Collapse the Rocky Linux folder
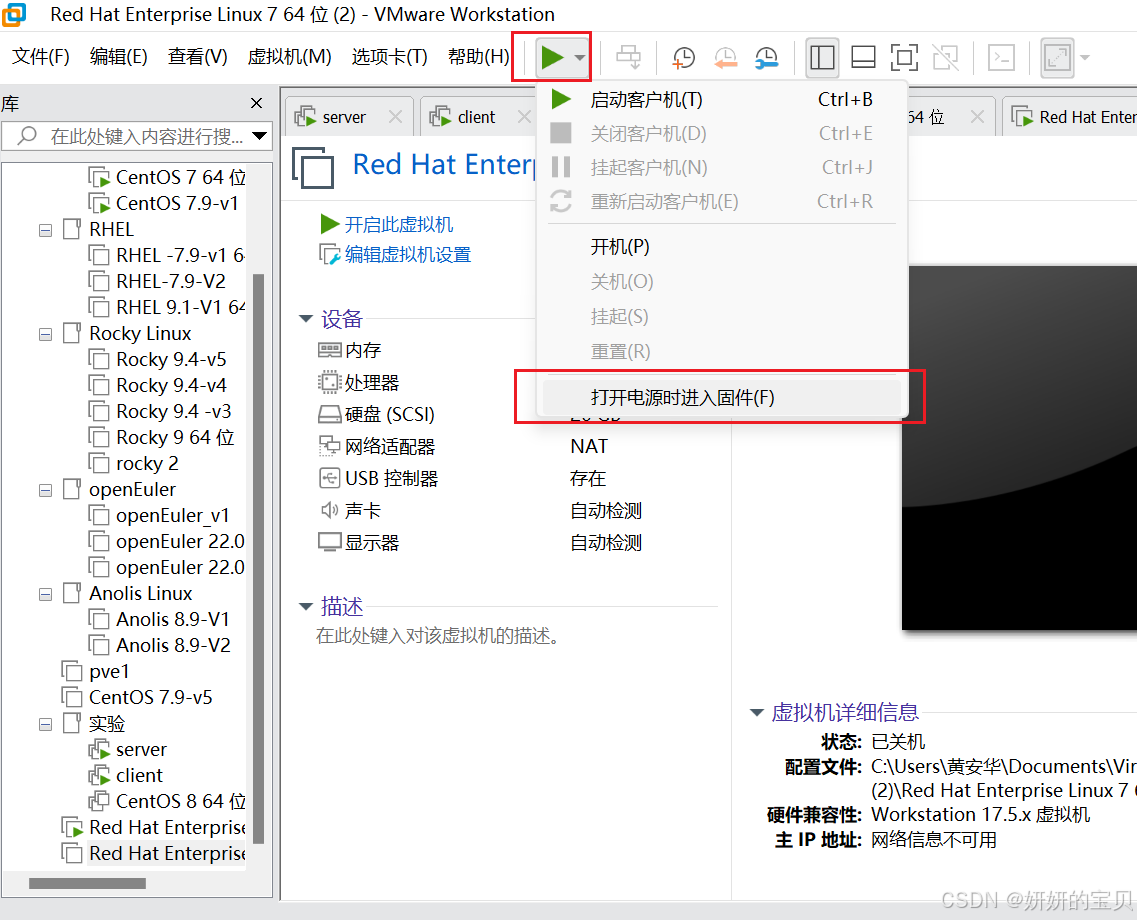Screen dimensions: 1137x920 tap(46, 335)
